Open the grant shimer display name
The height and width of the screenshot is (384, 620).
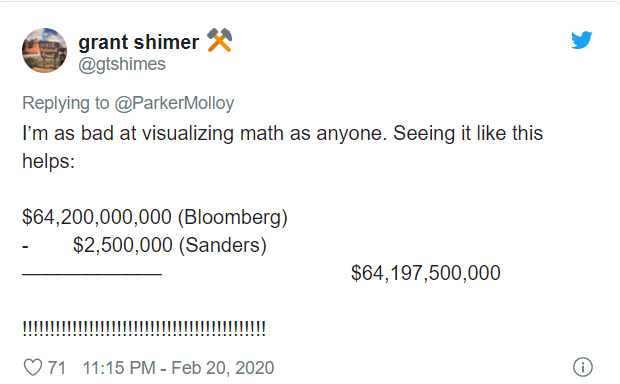tap(138, 42)
